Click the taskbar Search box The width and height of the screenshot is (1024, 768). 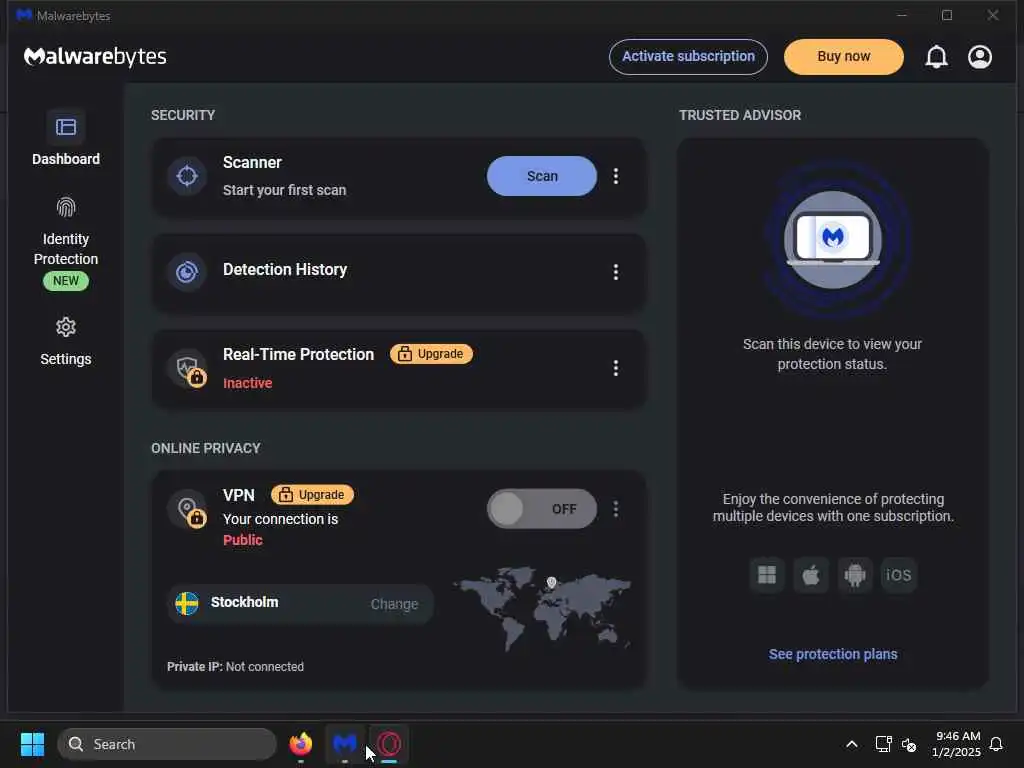click(167, 744)
